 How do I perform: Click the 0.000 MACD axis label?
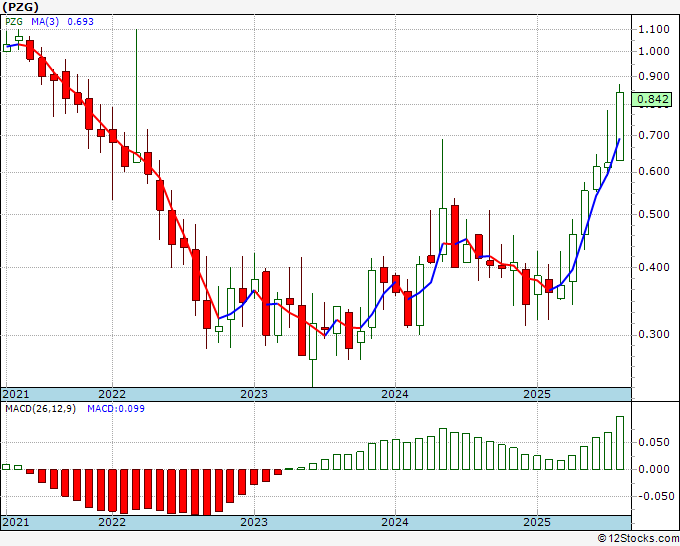click(x=654, y=469)
